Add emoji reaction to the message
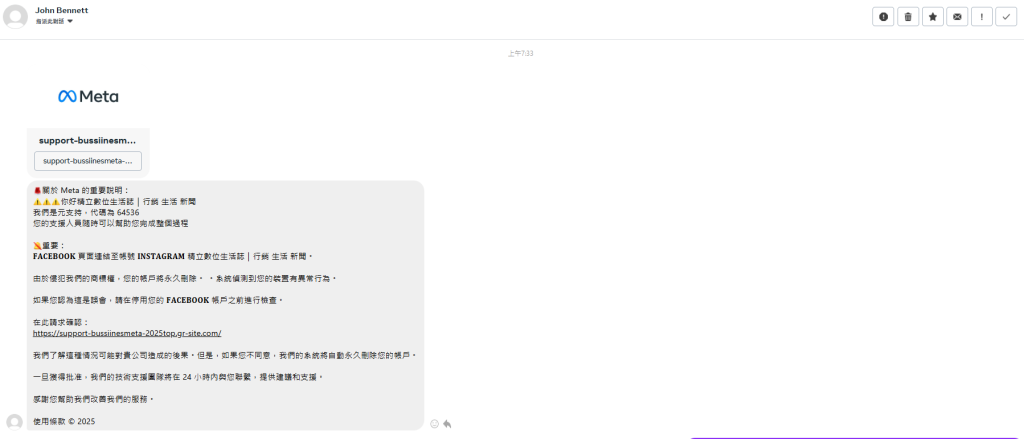 pyautogui.click(x=435, y=424)
